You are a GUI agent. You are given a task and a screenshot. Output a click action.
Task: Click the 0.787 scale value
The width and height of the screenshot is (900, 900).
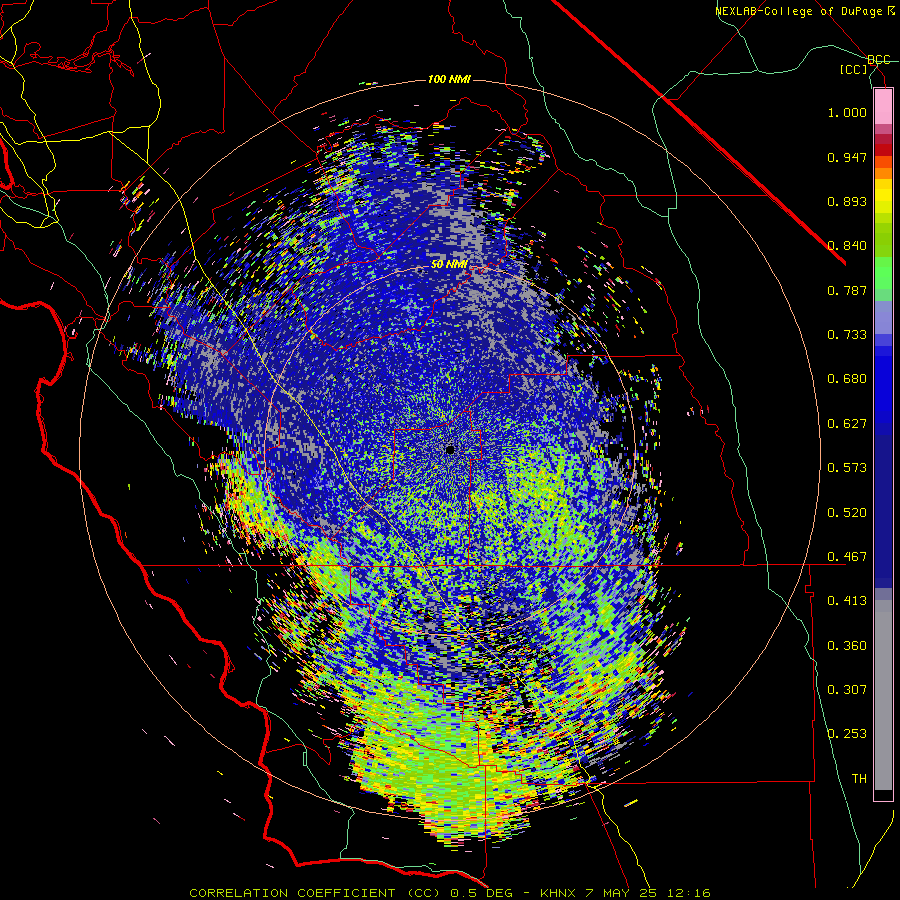click(847, 290)
